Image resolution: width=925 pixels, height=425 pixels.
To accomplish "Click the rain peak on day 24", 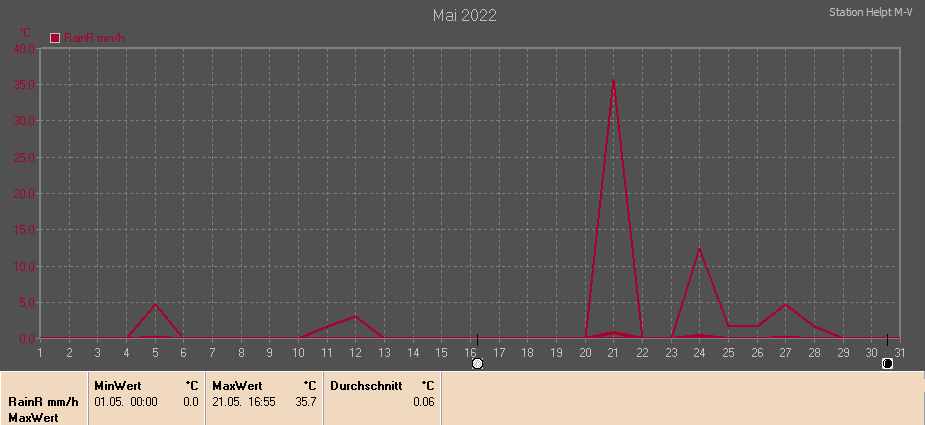I will [x=700, y=249].
